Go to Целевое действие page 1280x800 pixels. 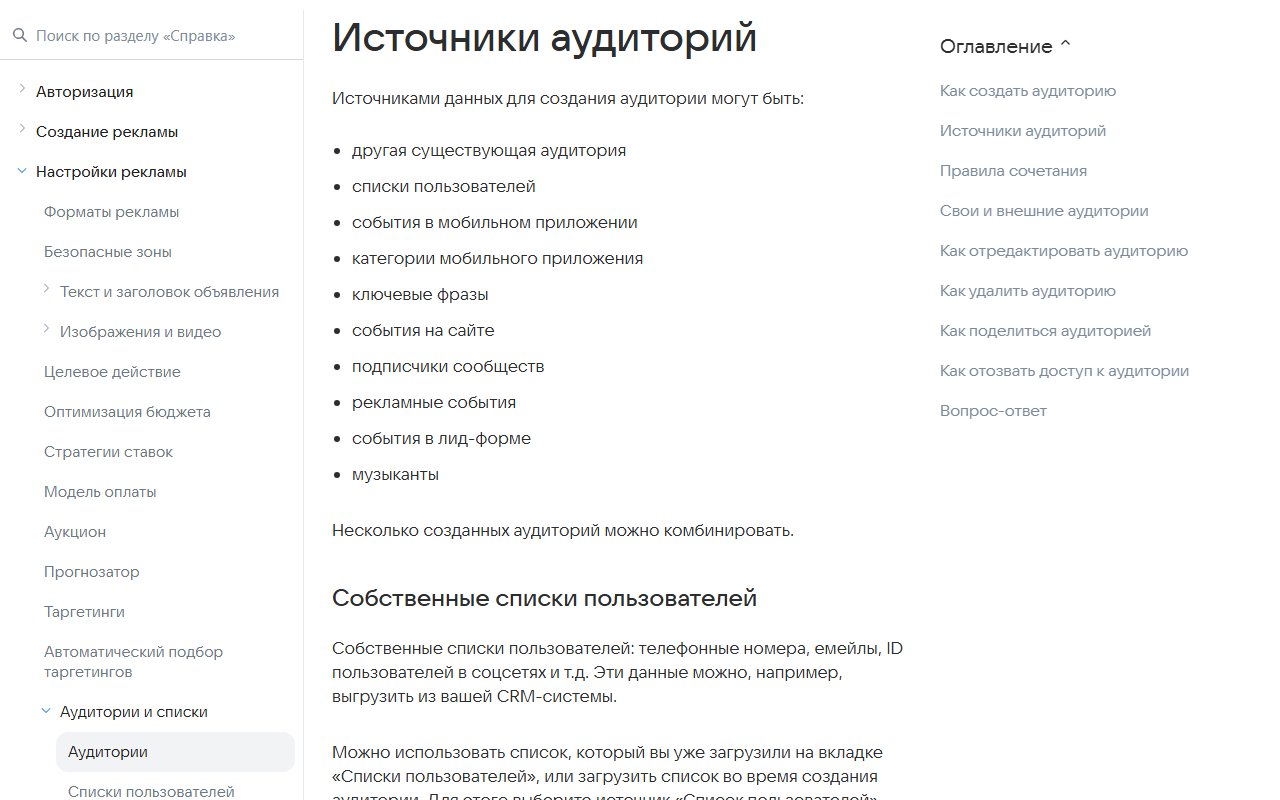click(112, 372)
